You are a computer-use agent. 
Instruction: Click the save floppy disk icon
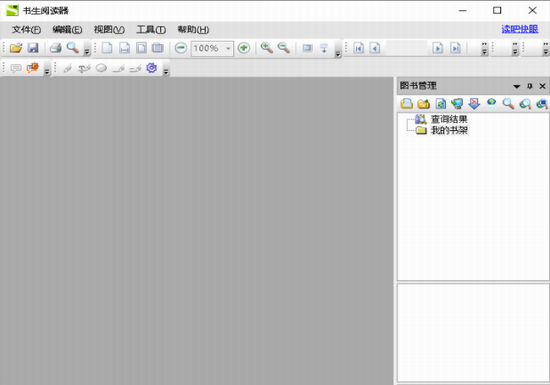point(33,48)
